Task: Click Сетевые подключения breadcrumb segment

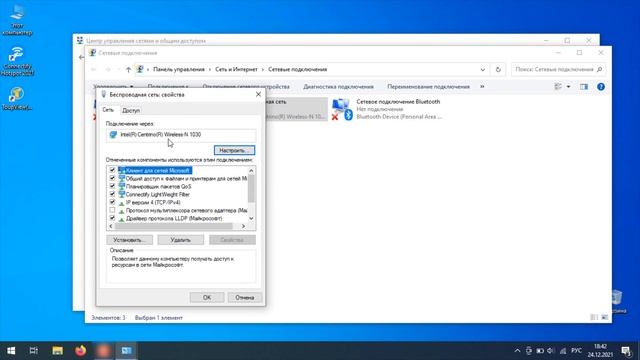Action: 298,69
